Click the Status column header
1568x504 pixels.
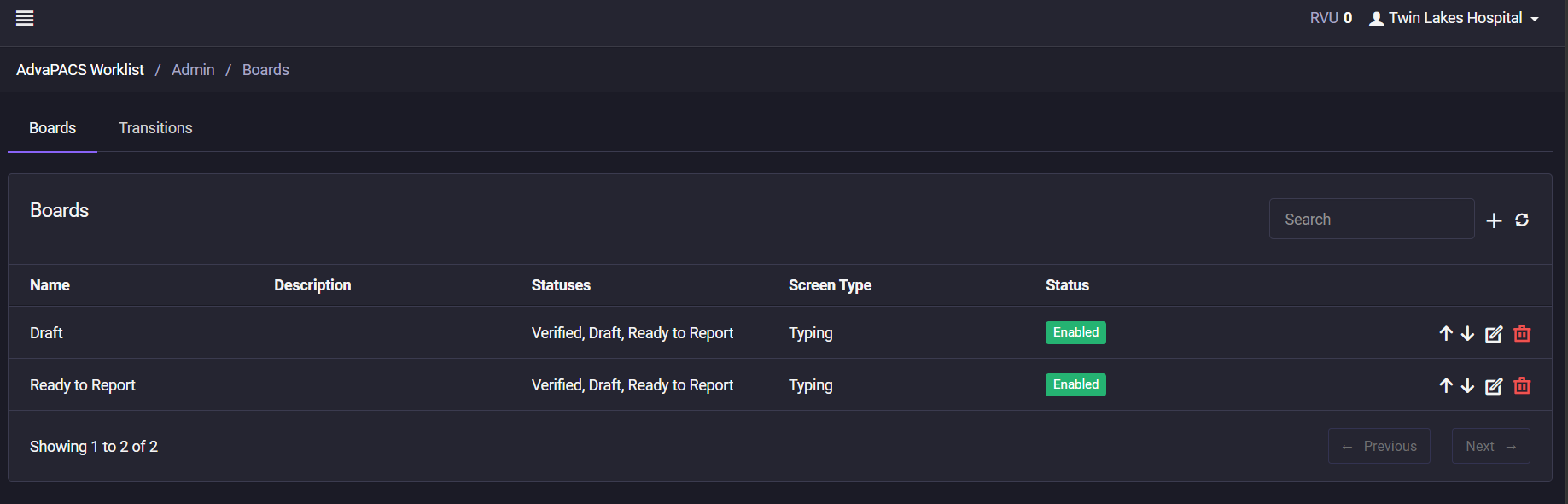[x=1067, y=285]
